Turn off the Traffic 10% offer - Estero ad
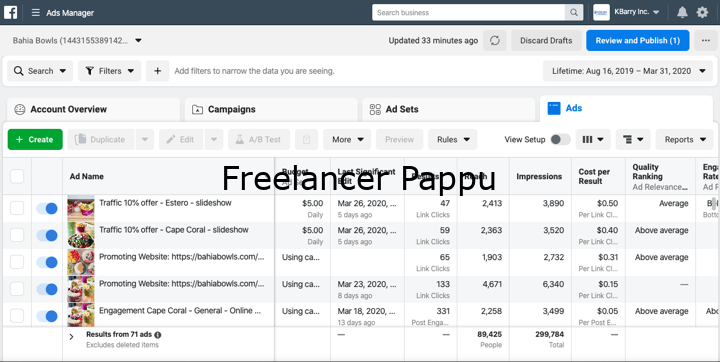The height and width of the screenshot is (362, 720). (47, 209)
